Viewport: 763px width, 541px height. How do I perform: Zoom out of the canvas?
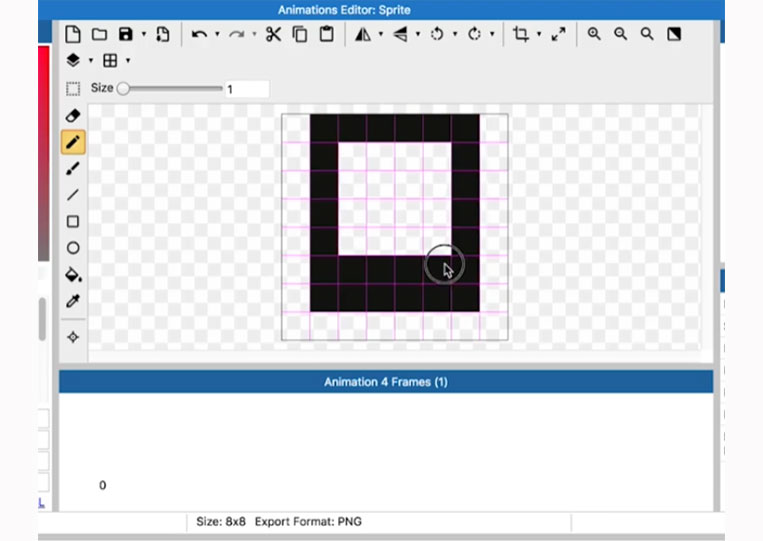620,34
